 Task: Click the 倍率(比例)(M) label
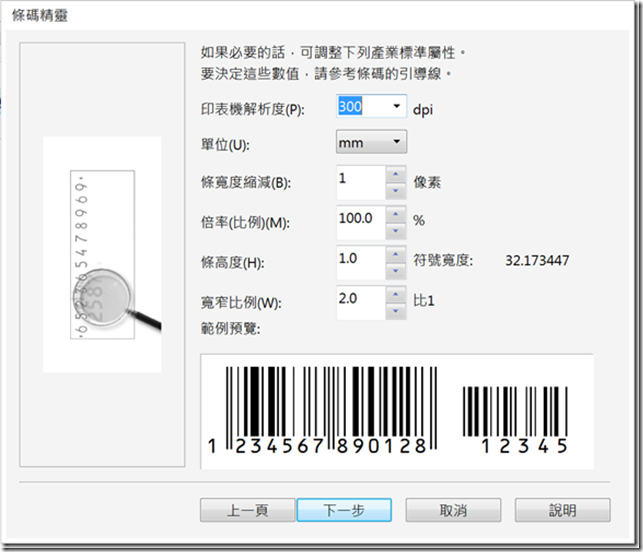click(x=245, y=222)
